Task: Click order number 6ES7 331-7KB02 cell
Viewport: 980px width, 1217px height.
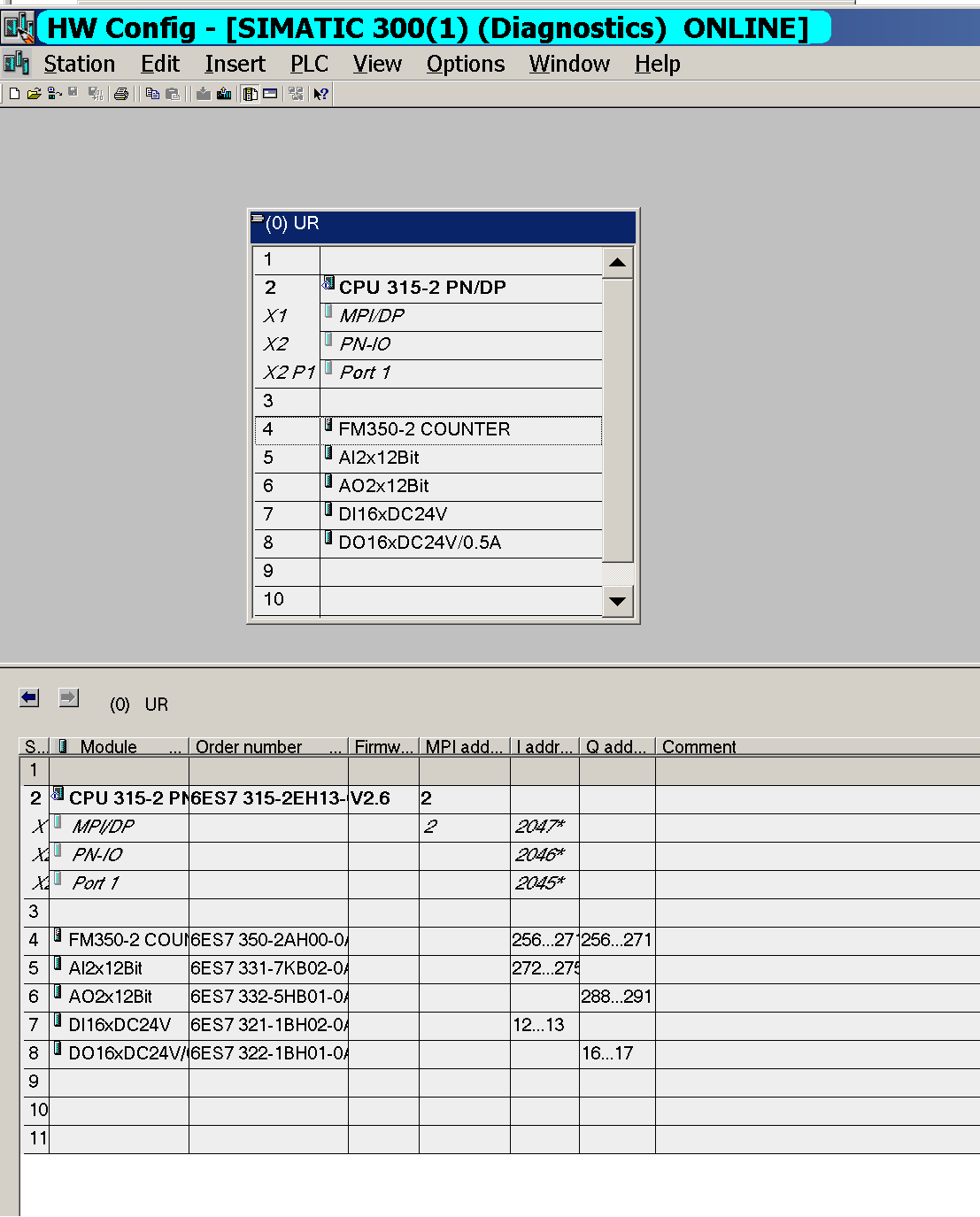Action: pyautogui.click(x=269, y=968)
